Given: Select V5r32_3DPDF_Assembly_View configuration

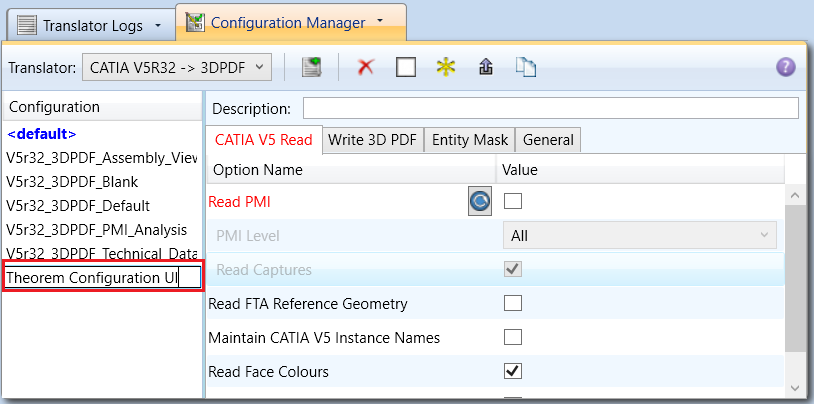Looking at the screenshot, I should pos(102,158).
